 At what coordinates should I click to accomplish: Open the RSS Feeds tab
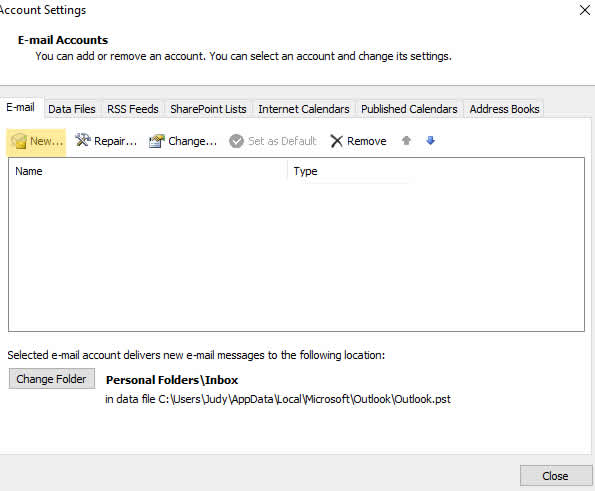pos(133,109)
